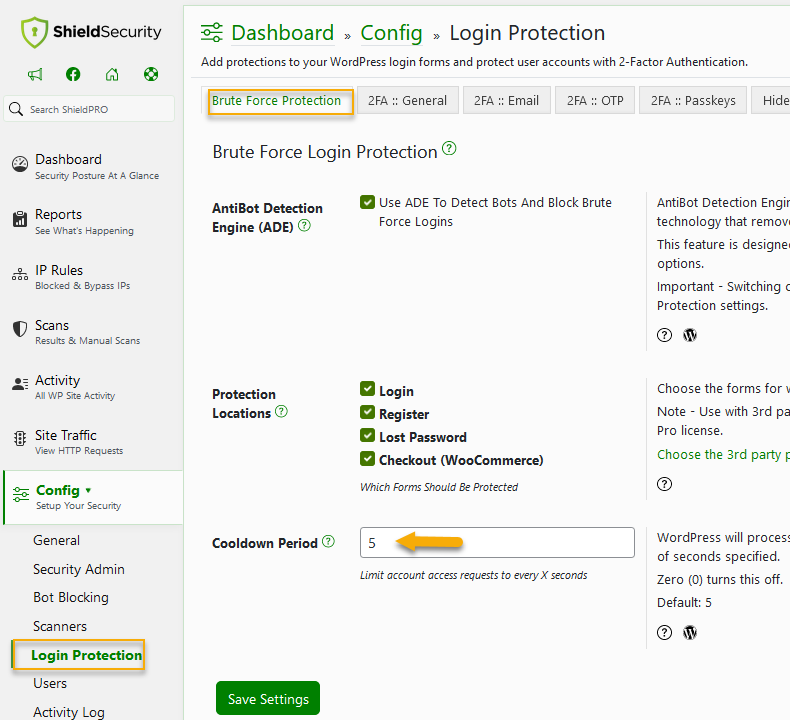Open the Facebook icon in sidebar
Screen dimensions: 790x720
coord(73,75)
